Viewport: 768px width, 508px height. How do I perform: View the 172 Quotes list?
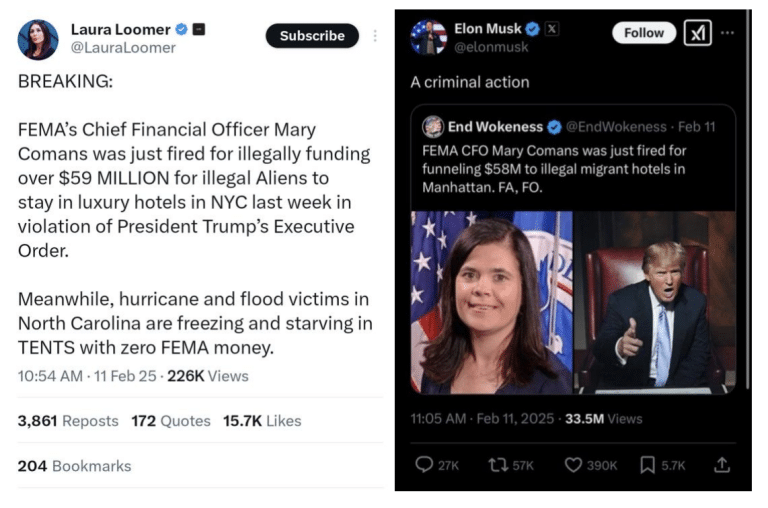tap(171, 421)
